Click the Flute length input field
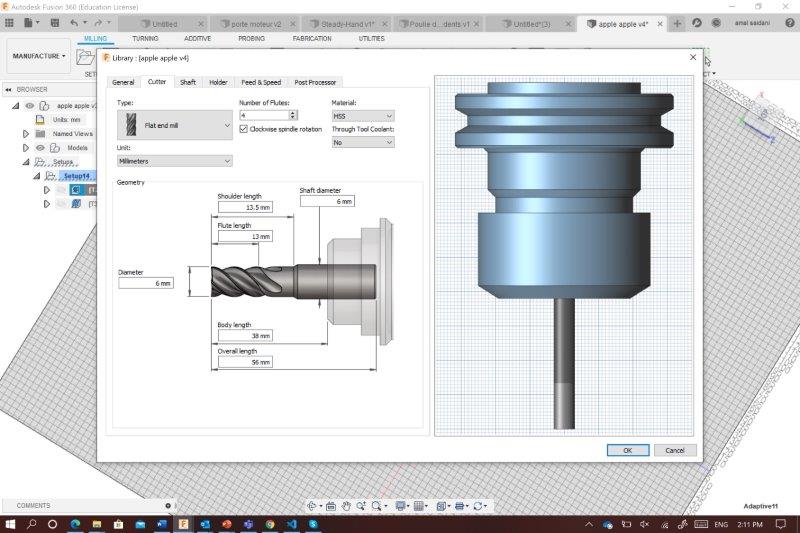 coord(245,236)
